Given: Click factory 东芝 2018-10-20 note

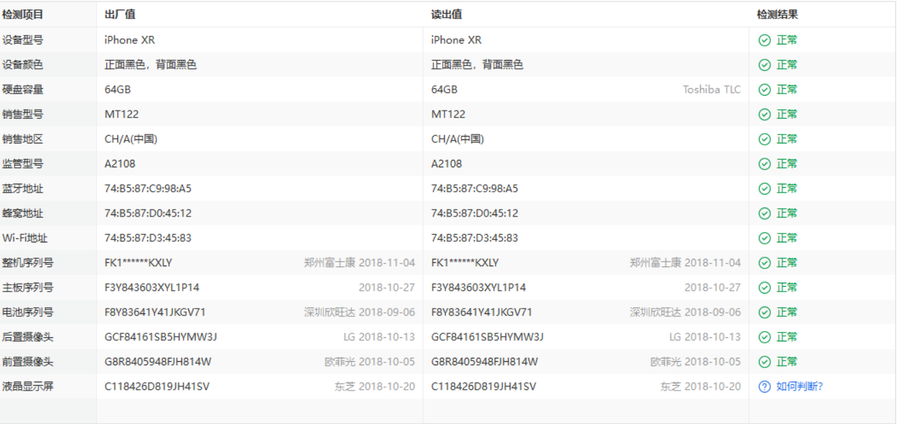Looking at the screenshot, I should [375, 387].
